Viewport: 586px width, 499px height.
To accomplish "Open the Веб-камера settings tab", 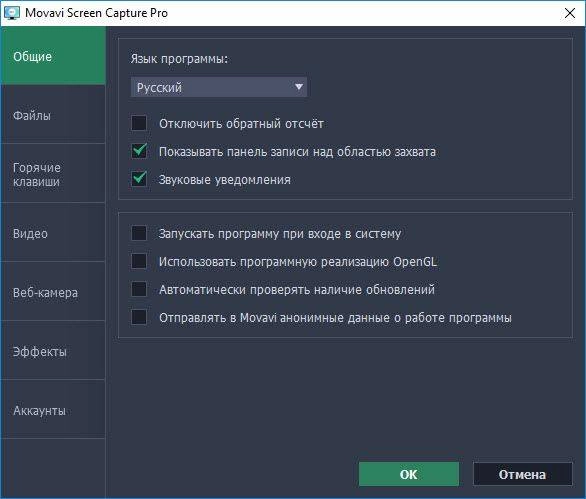I will point(53,292).
